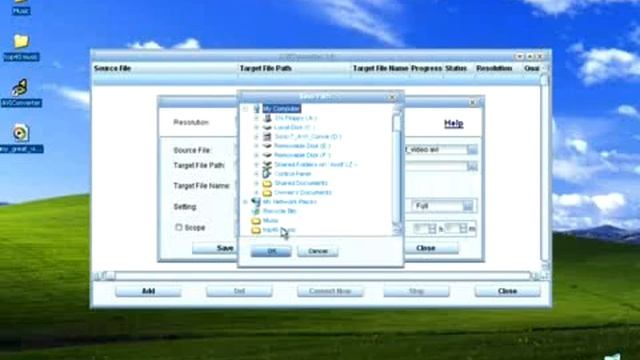This screenshot has height=360, width=640.
Task: Select the Control Panel icon in tree
Action: click(267, 174)
